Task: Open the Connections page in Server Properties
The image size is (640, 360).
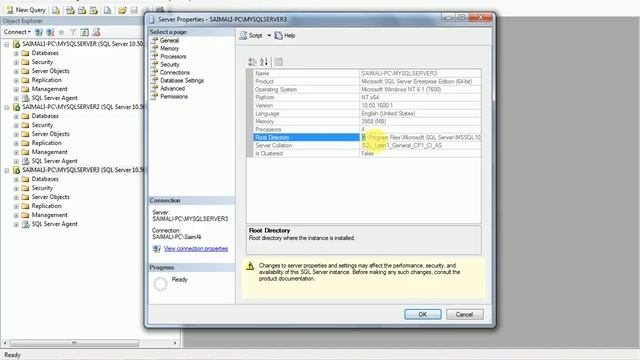Action: 175,72
